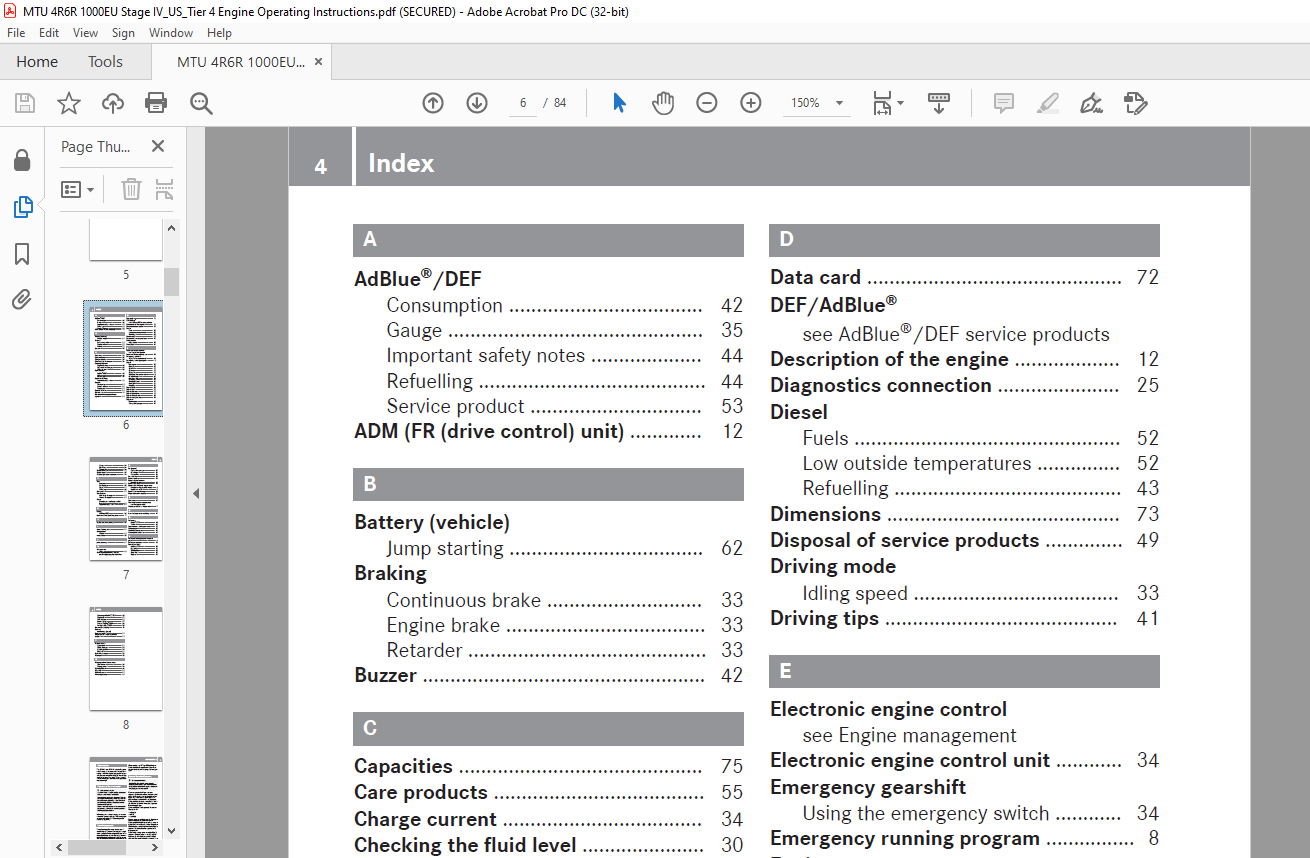Click the thumbnails scroll down arrow
Image resolution: width=1310 pixels, height=858 pixels.
click(171, 830)
